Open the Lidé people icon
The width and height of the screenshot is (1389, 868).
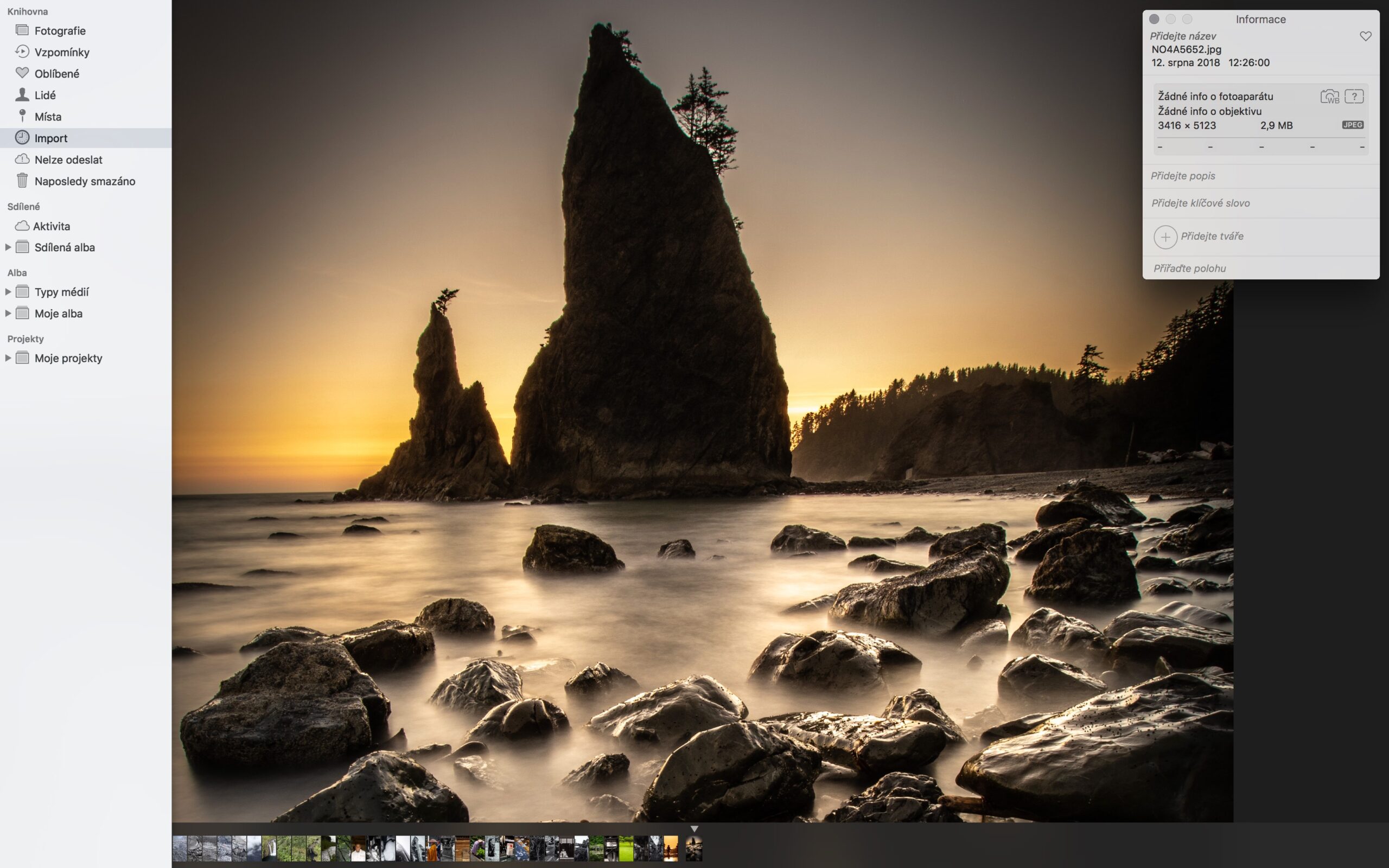click(x=22, y=95)
